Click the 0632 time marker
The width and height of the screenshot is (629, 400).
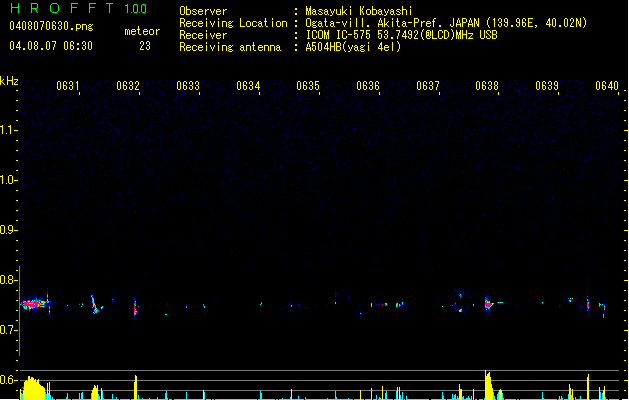pyautogui.click(x=128, y=85)
